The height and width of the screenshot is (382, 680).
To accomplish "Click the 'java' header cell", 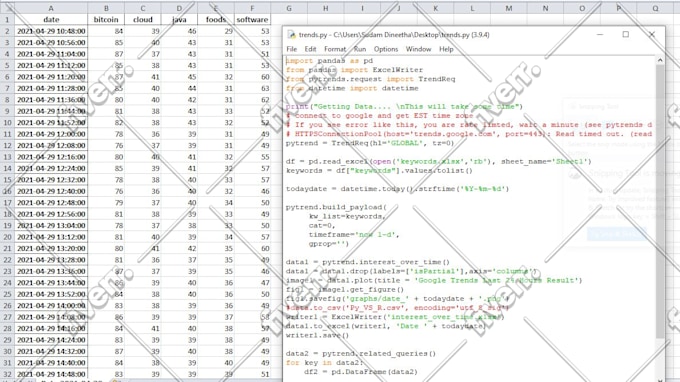I will coord(179,20).
